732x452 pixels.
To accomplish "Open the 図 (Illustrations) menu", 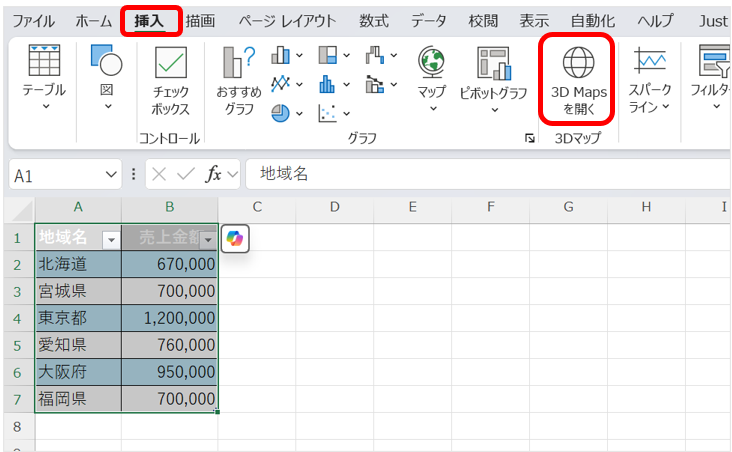I will (107, 77).
